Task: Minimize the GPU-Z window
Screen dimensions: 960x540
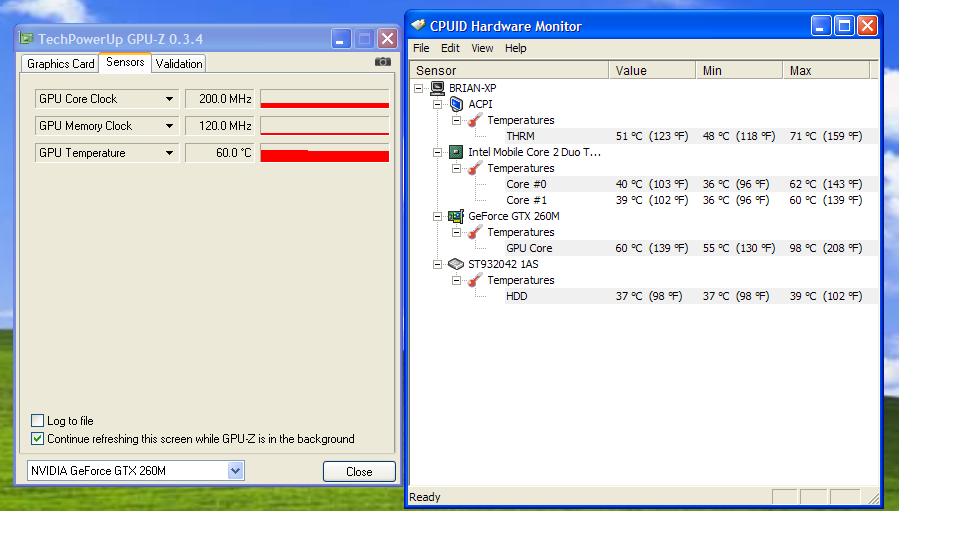Action: tap(341, 39)
